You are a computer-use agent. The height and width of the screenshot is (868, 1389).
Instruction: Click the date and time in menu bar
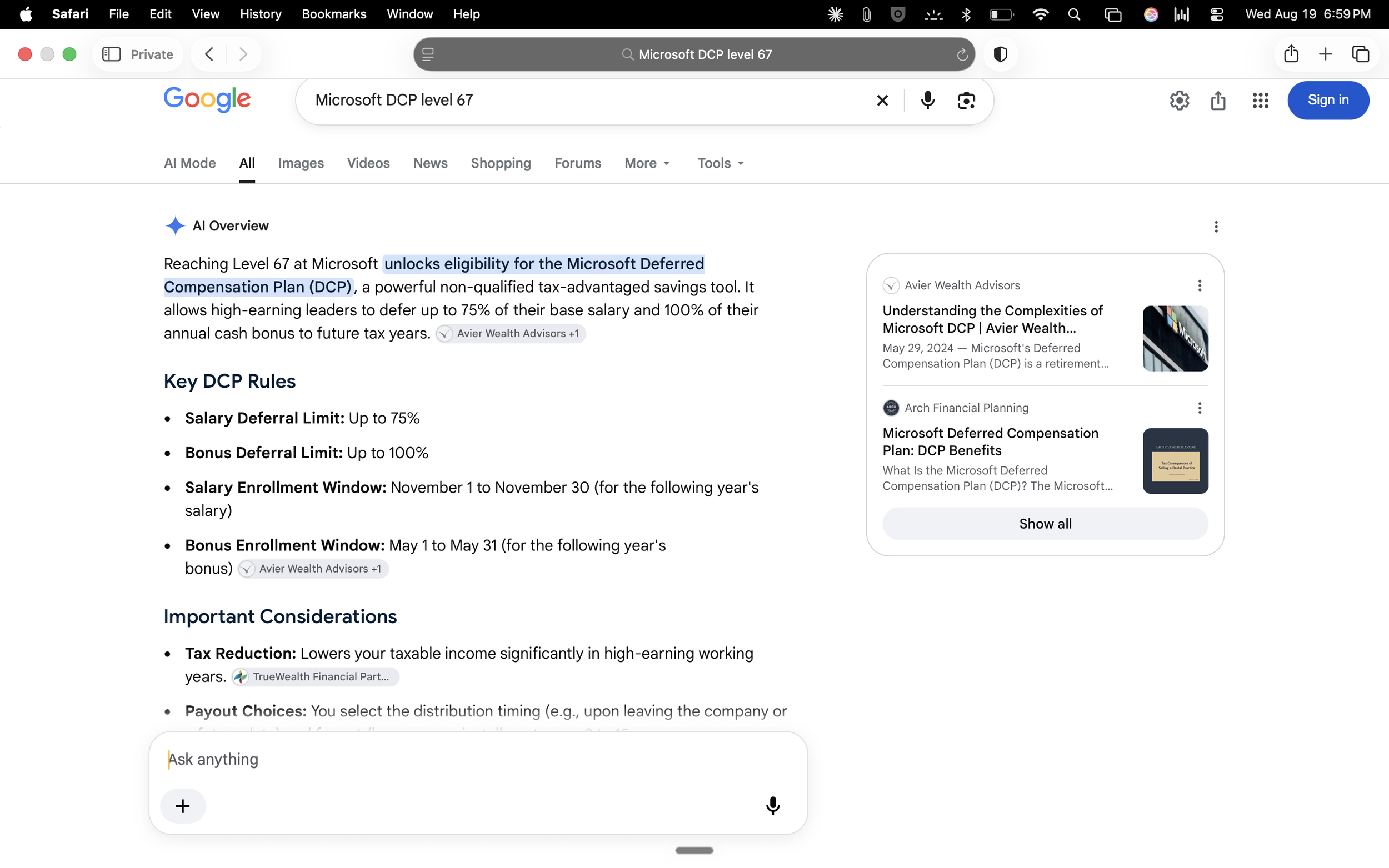[1307, 14]
